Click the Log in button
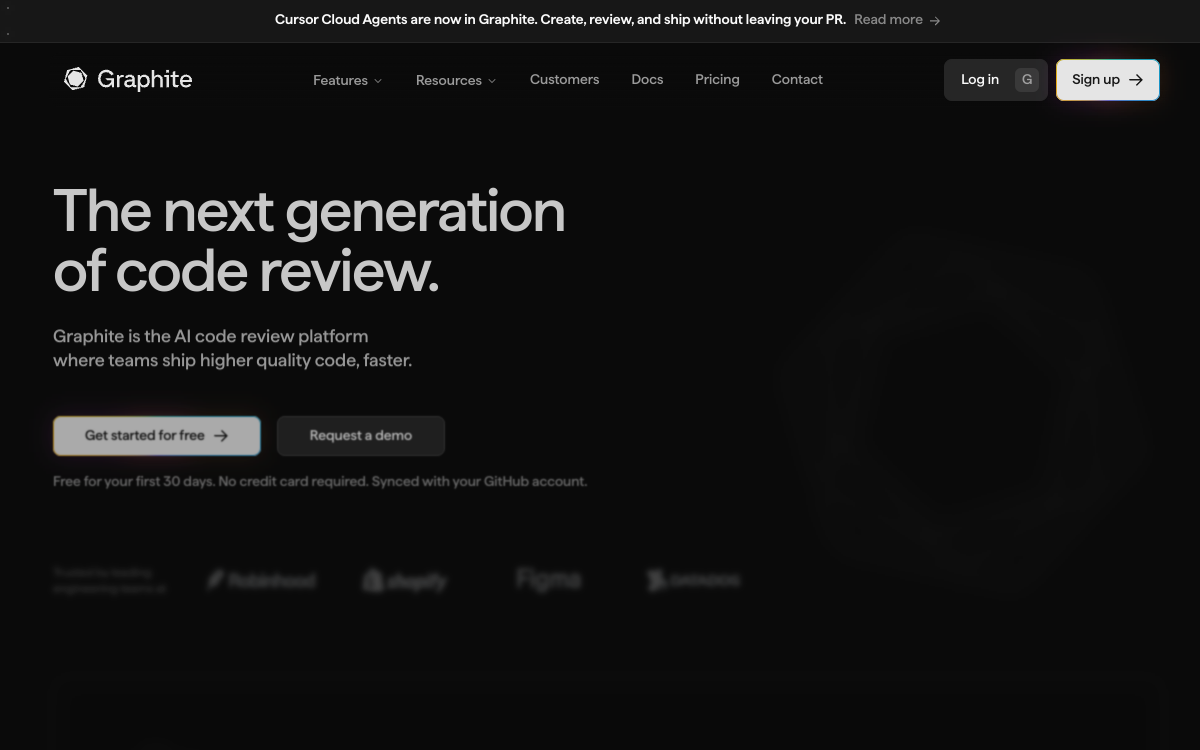 pyautogui.click(x=998, y=80)
